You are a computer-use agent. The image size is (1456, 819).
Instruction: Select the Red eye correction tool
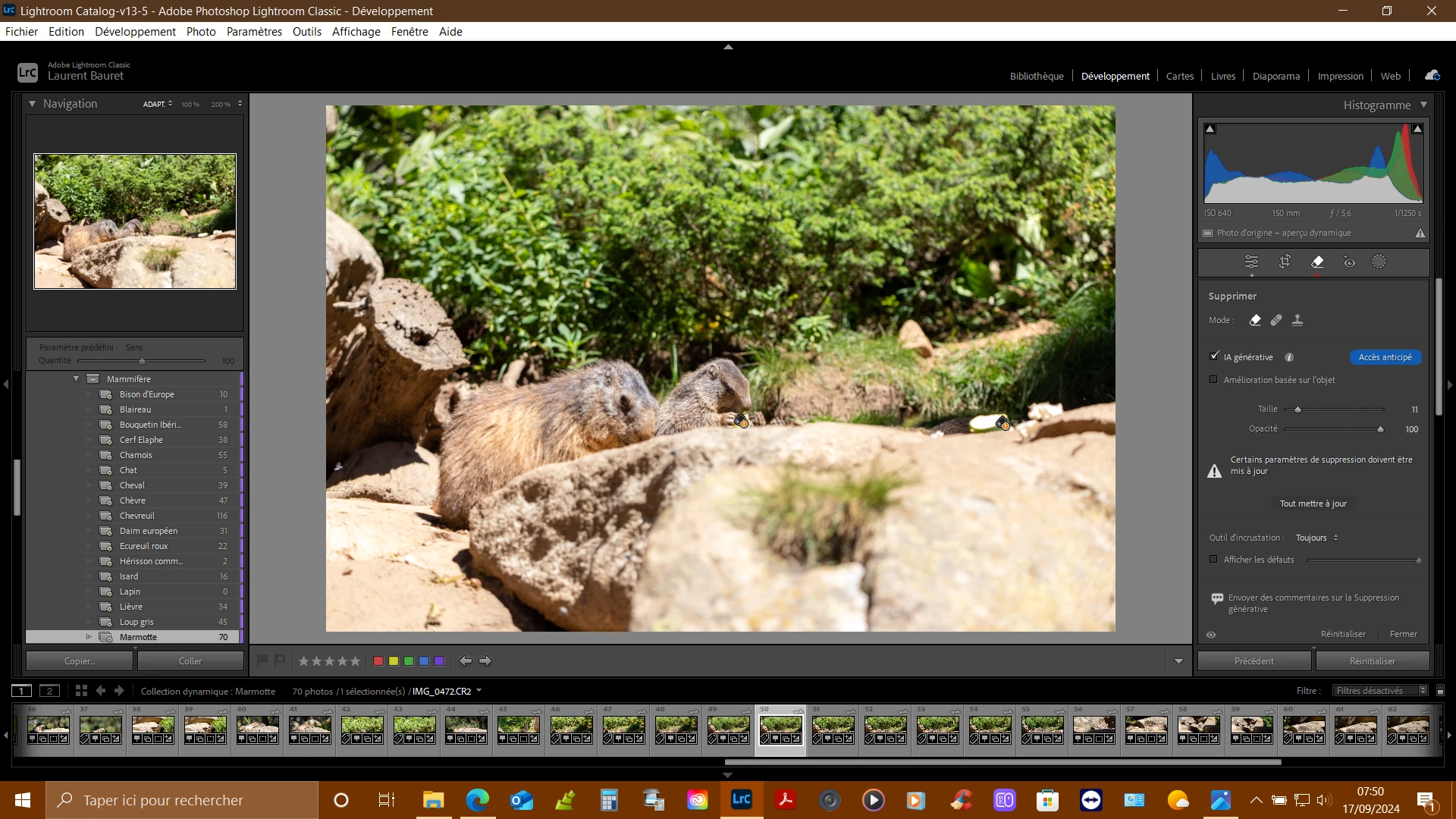click(1349, 262)
